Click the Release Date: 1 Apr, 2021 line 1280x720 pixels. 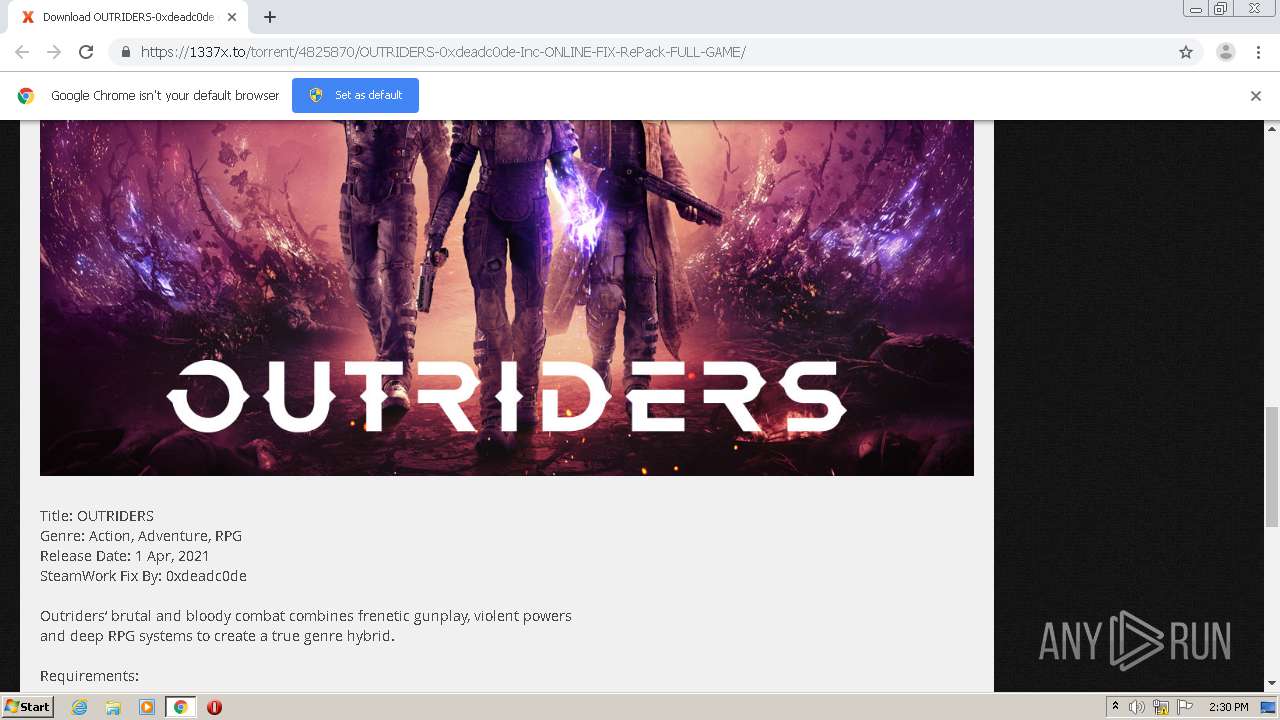125,556
